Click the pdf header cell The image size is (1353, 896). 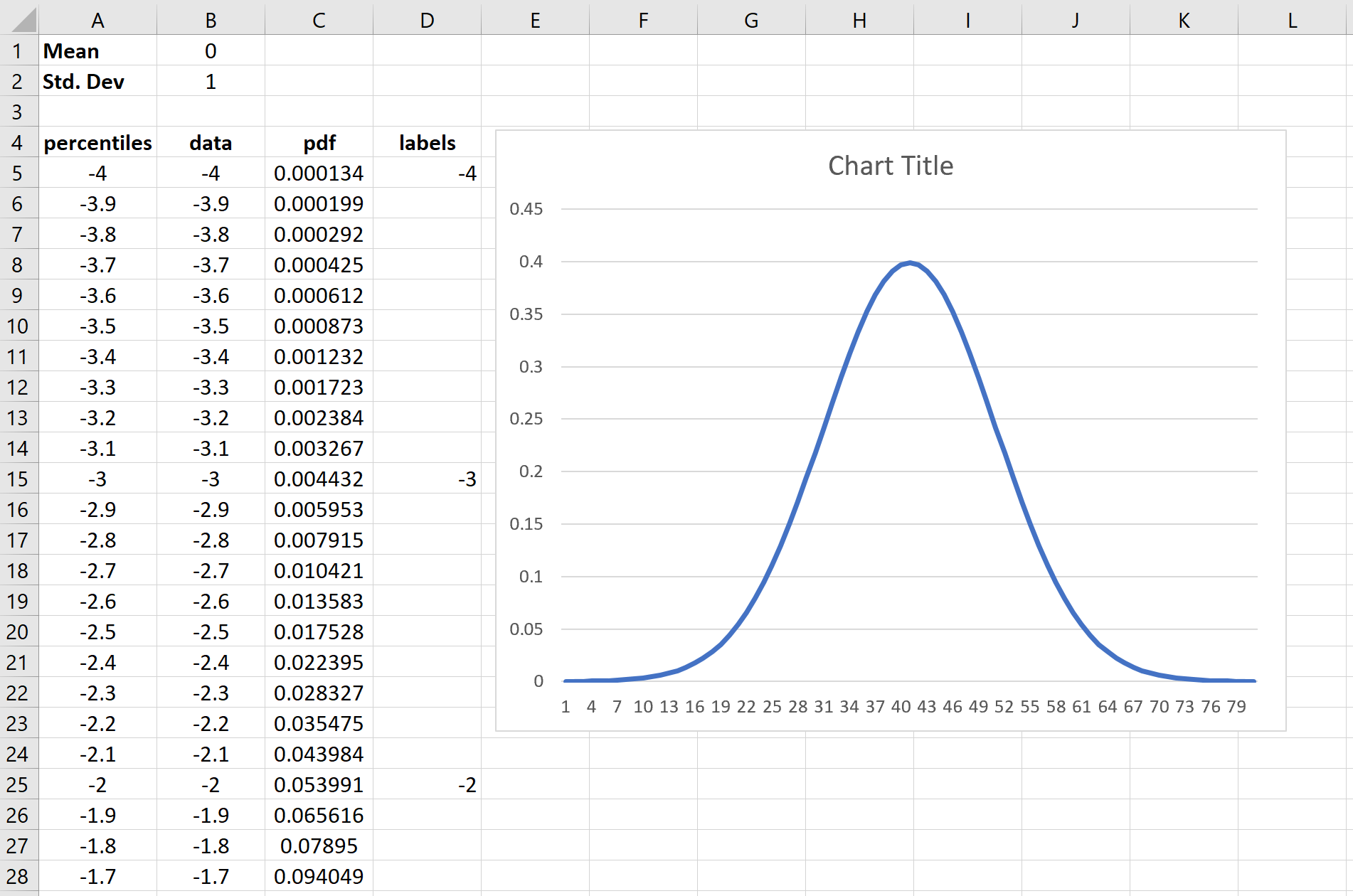point(318,142)
